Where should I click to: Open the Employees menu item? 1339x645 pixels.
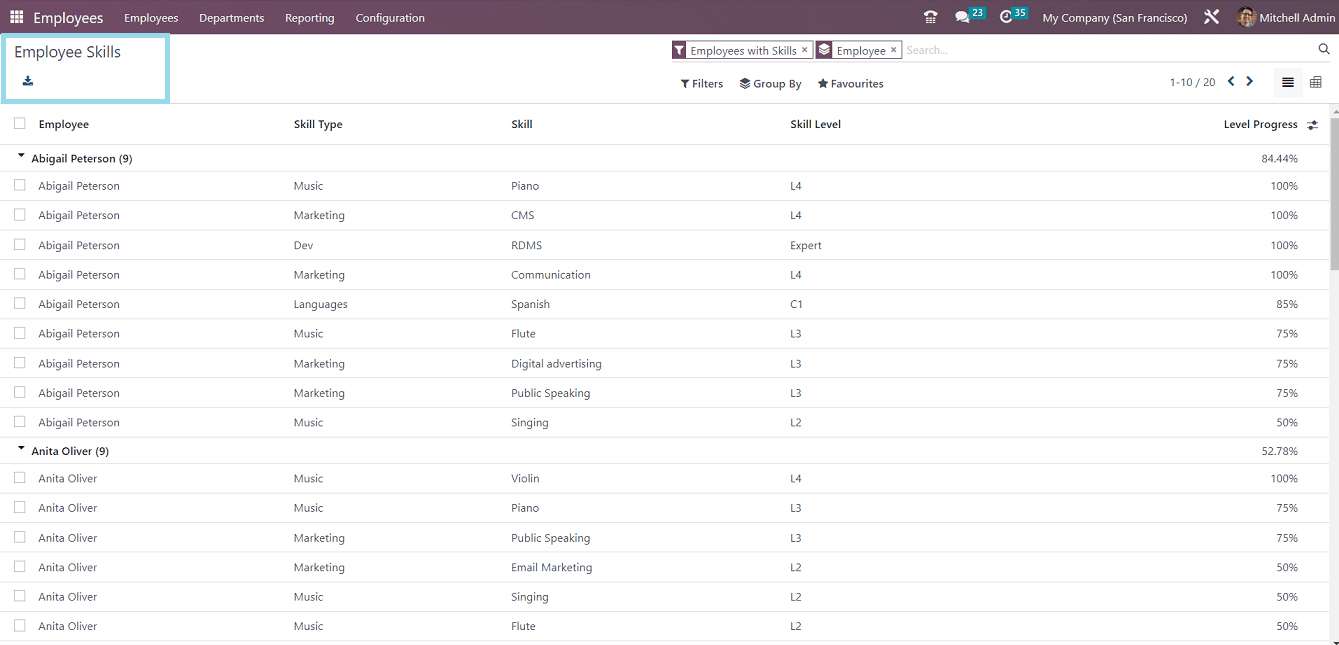[151, 18]
